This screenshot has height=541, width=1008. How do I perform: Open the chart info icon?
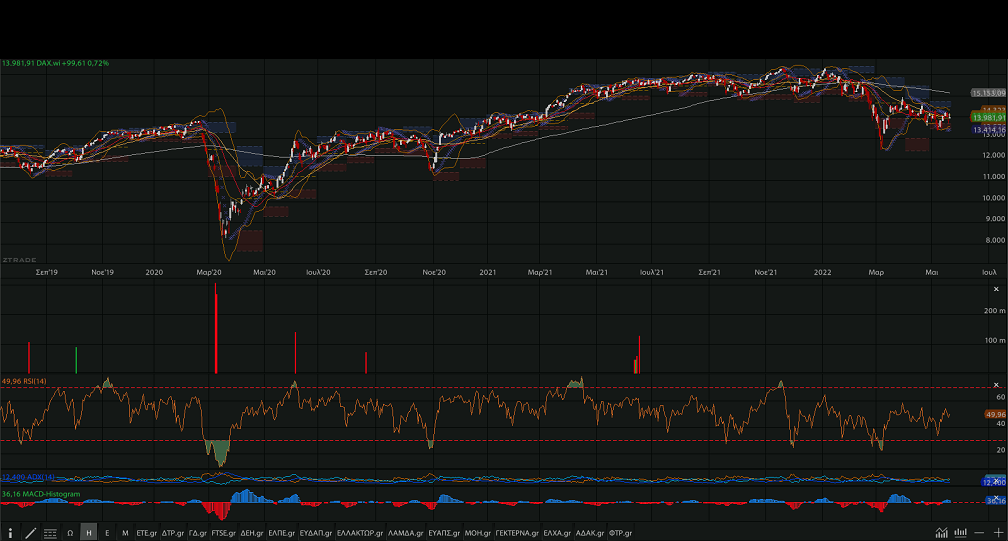coord(10,533)
